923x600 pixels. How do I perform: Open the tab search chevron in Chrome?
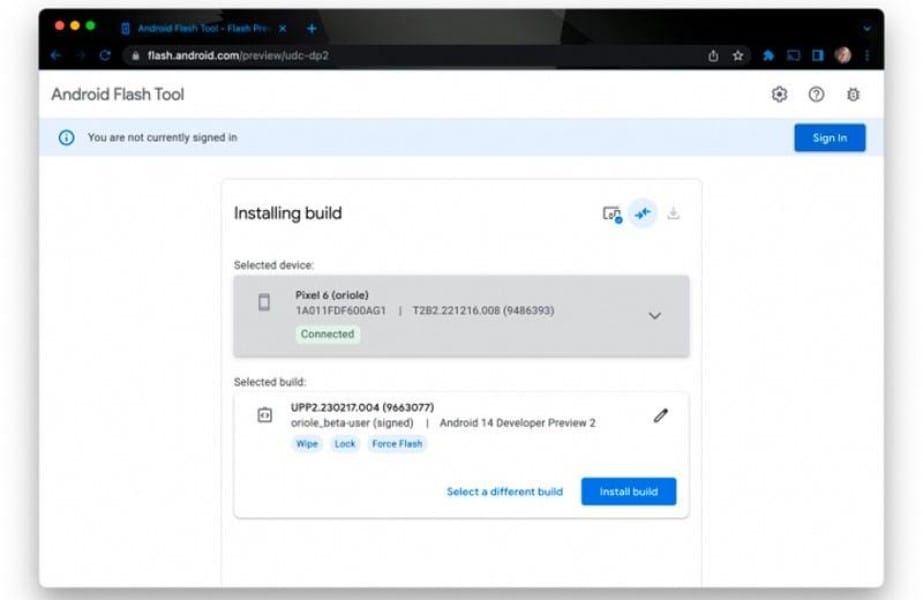point(866,29)
